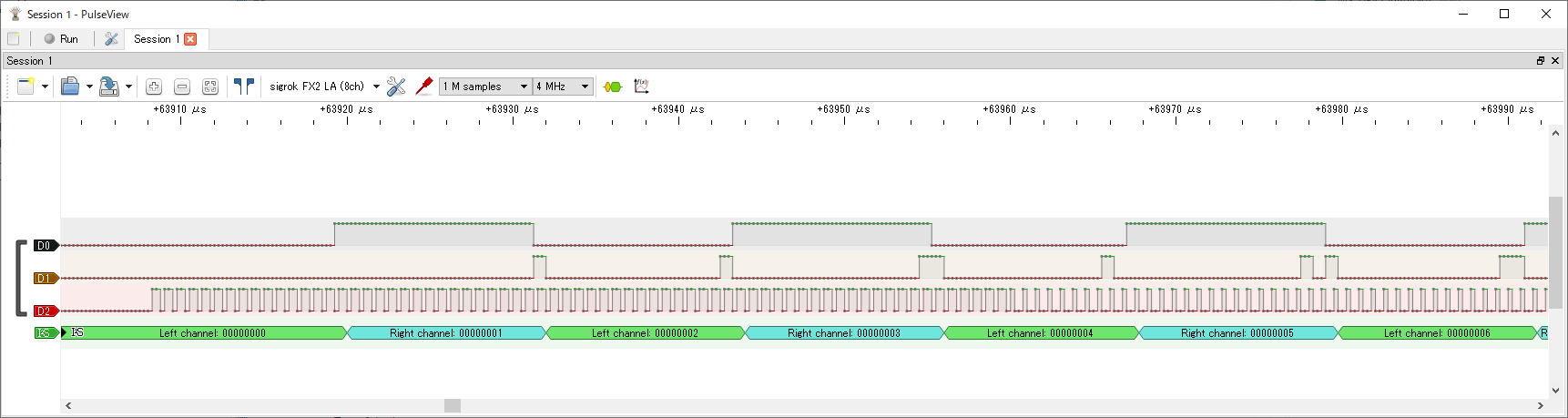Image resolution: width=1568 pixels, height=418 pixels.
Task: Close the Session 1 tab
Action: point(190,39)
